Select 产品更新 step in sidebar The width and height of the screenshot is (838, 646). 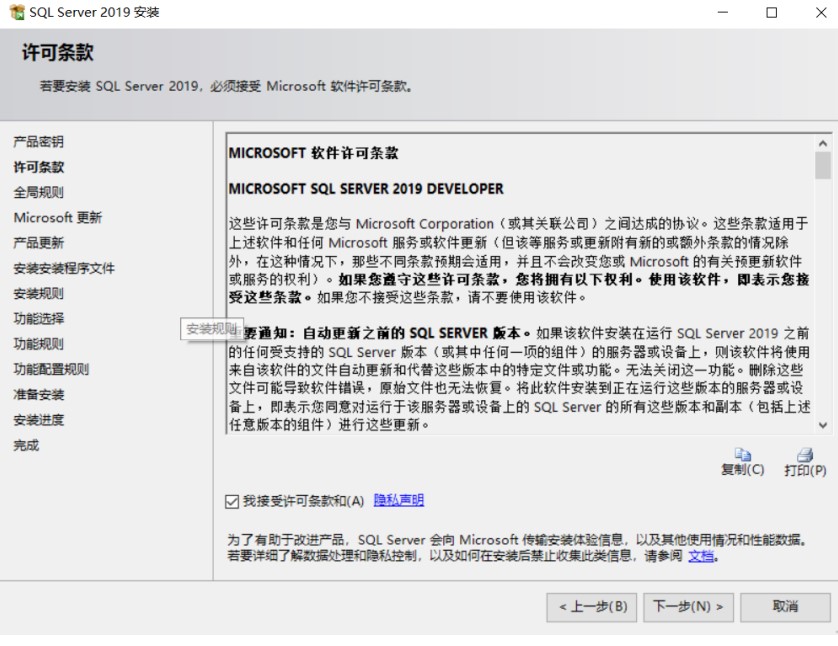[38, 243]
